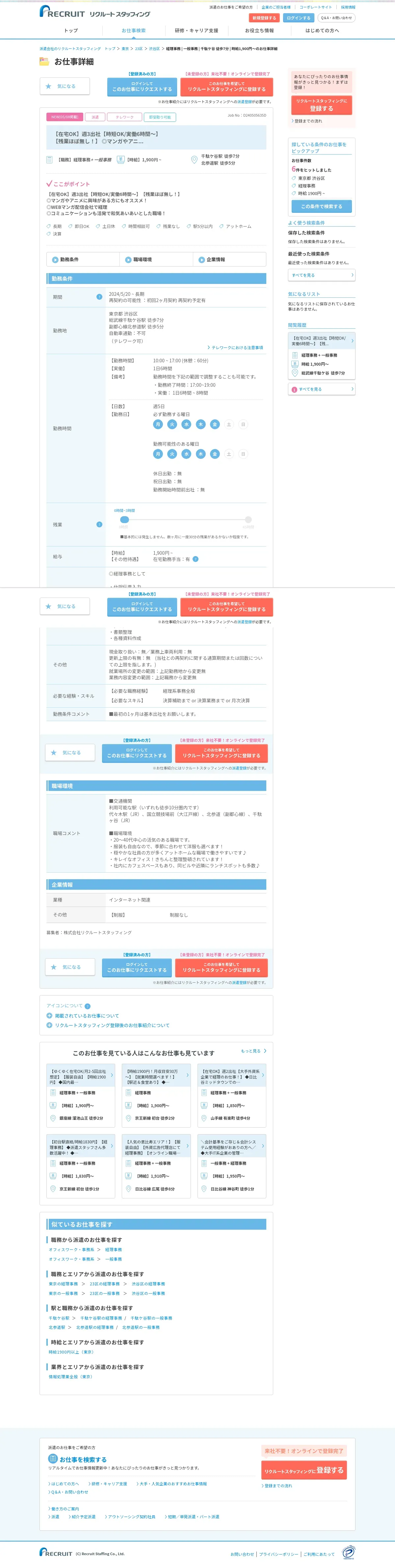Open 研修・キャリア支援 navigation menu
Image resolution: width=395 pixels, height=1568 pixels.
[x=196, y=30]
